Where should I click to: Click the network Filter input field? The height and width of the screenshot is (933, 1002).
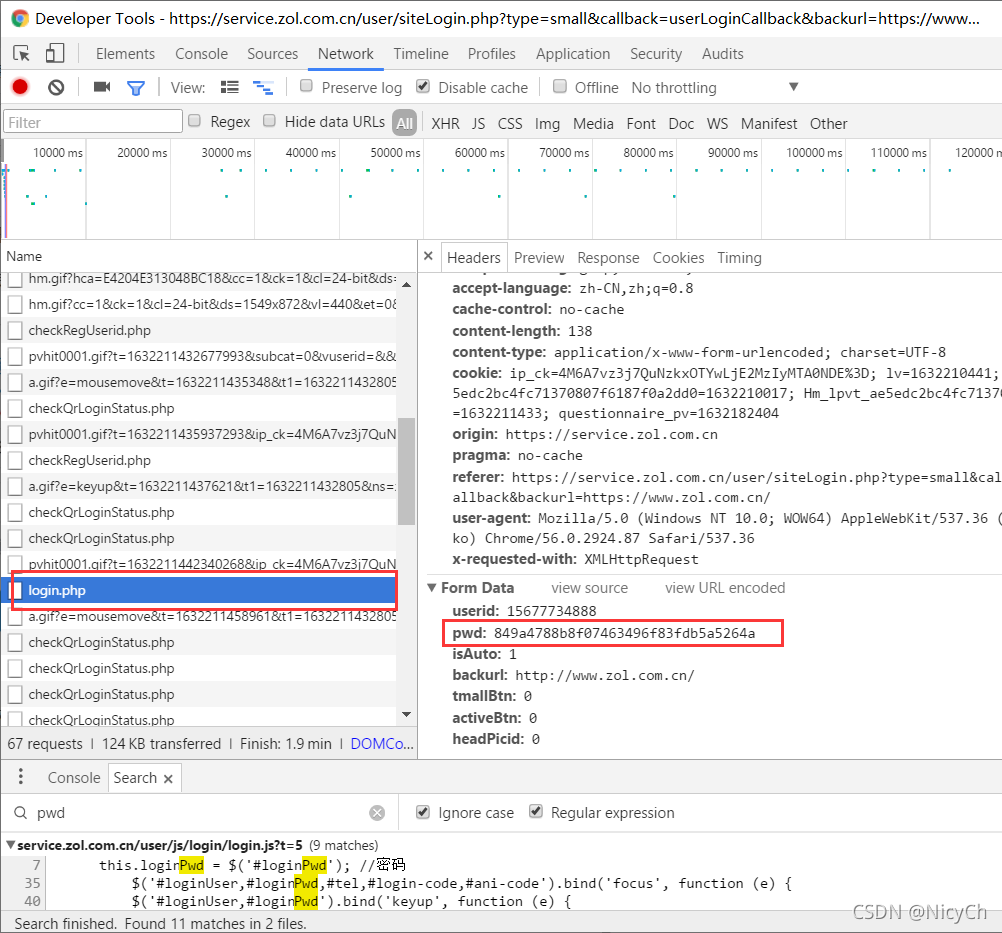point(93,122)
